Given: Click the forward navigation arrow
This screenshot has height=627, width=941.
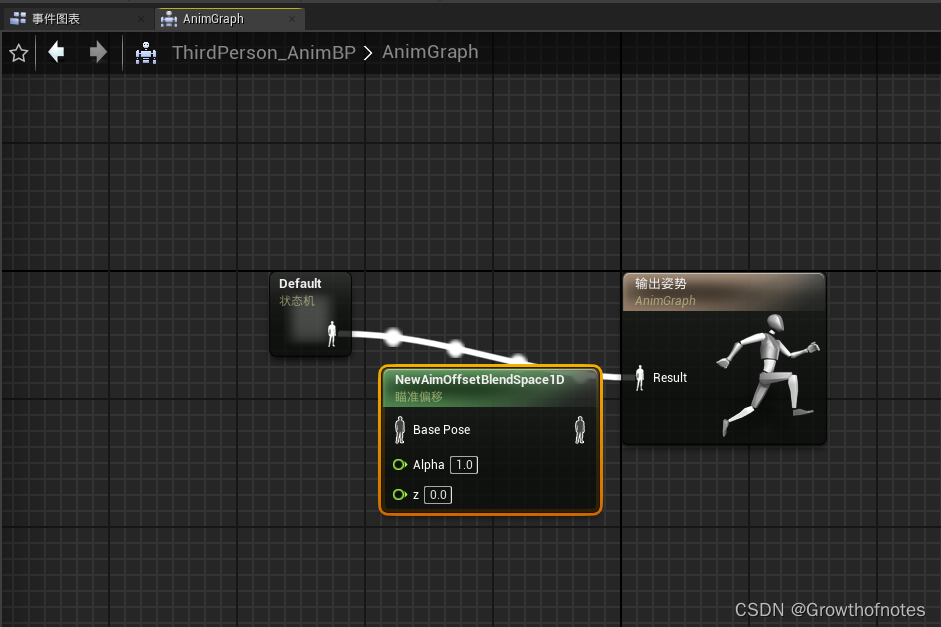Looking at the screenshot, I should (x=97, y=52).
